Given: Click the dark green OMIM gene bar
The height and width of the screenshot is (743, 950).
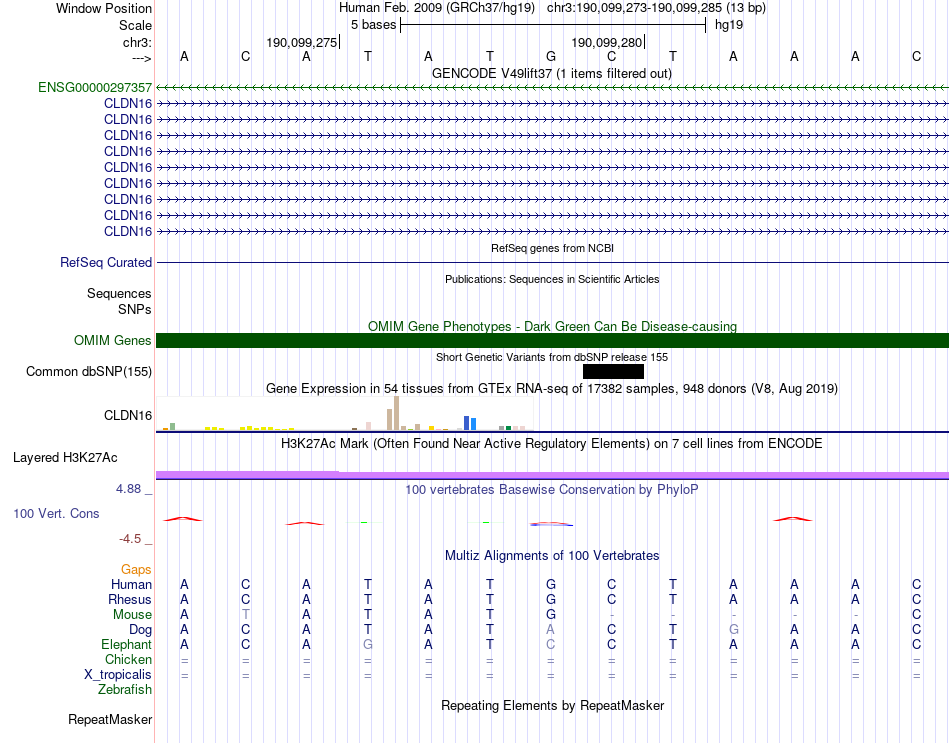Looking at the screenshot, I should pos(552,341).
